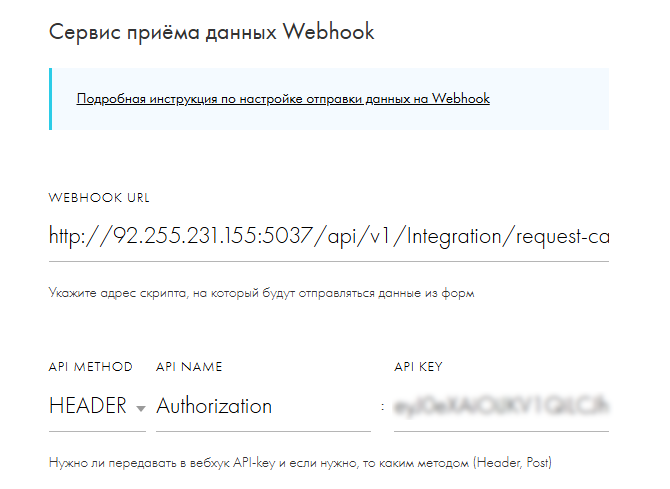Click the "Сервис приёма данных Webhook" heading
The height and width of the screenshot is (489, 670).
(x=211, y=31)
